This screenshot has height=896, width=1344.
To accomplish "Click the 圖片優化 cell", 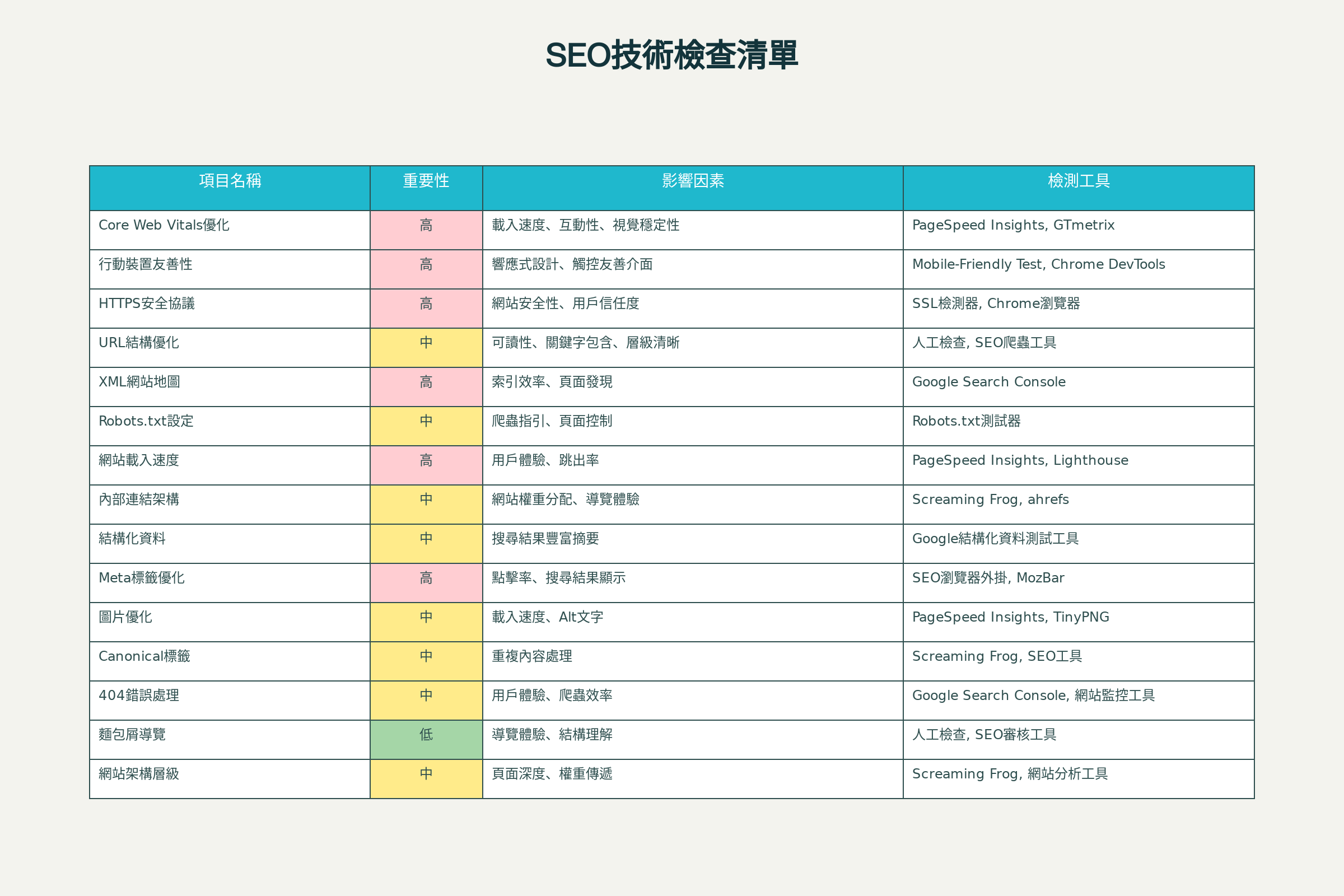I will pyautogui.click(x=230, y=622).
